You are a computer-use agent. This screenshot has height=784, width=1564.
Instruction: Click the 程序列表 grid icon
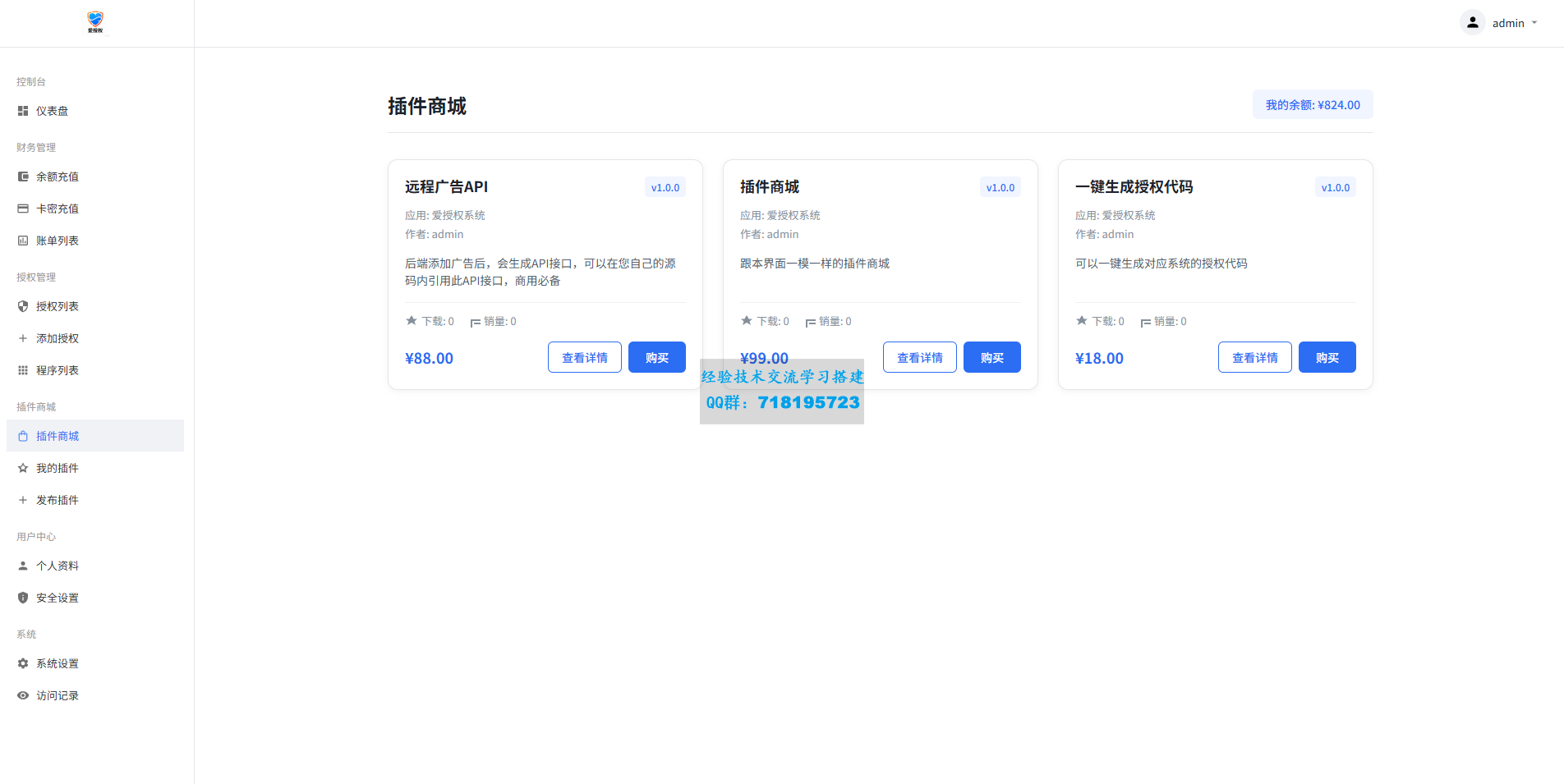[x=23, y=370]
